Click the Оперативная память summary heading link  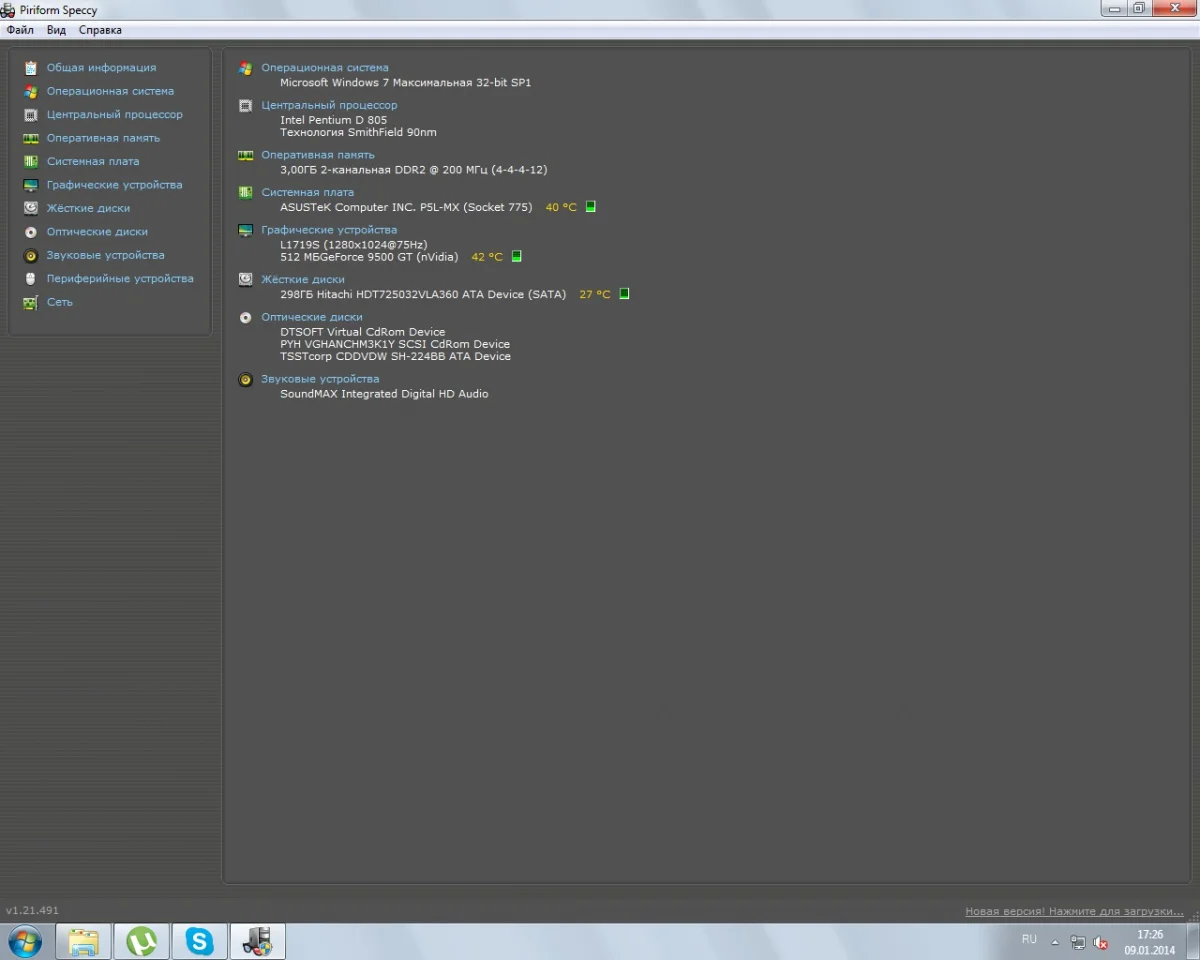[x=318, y=155]
